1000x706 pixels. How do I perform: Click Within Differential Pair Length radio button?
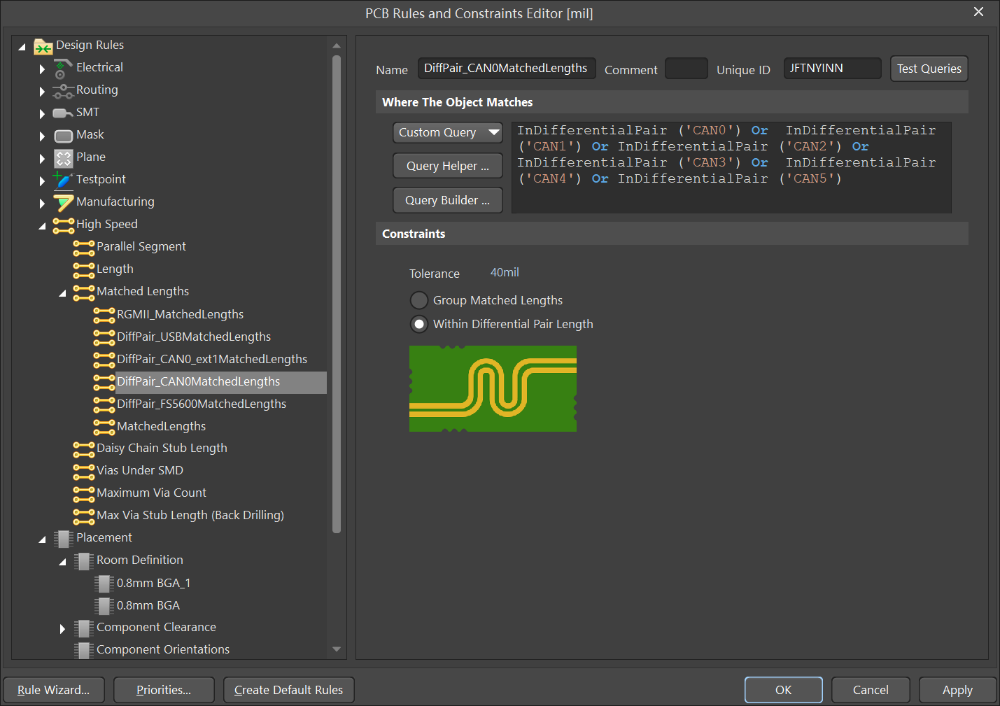(418, 324)
